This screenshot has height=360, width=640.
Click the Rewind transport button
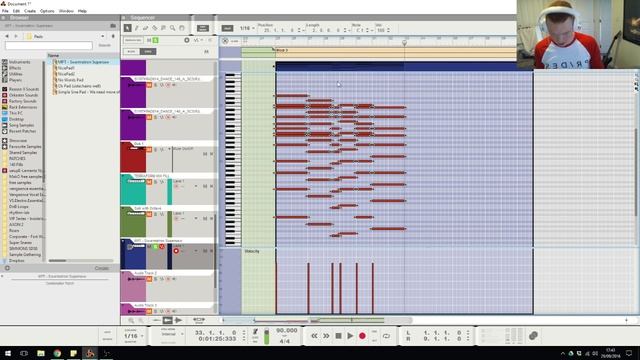coord(314,336)
